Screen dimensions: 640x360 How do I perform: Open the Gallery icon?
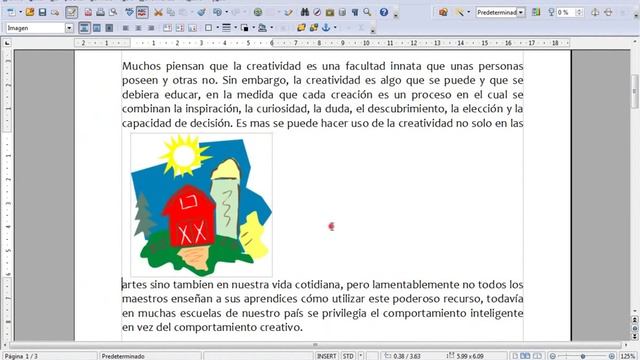[330, 12]
